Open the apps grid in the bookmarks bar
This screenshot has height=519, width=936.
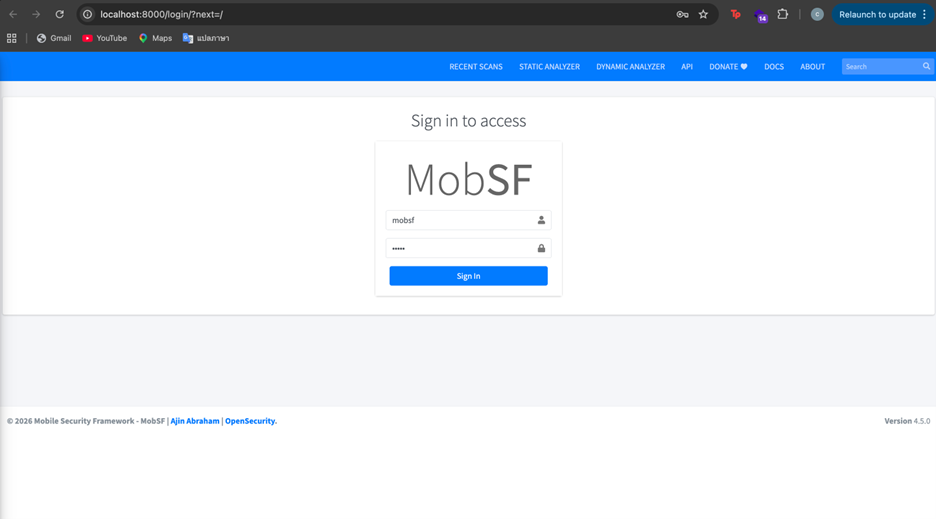coord(11,38)
